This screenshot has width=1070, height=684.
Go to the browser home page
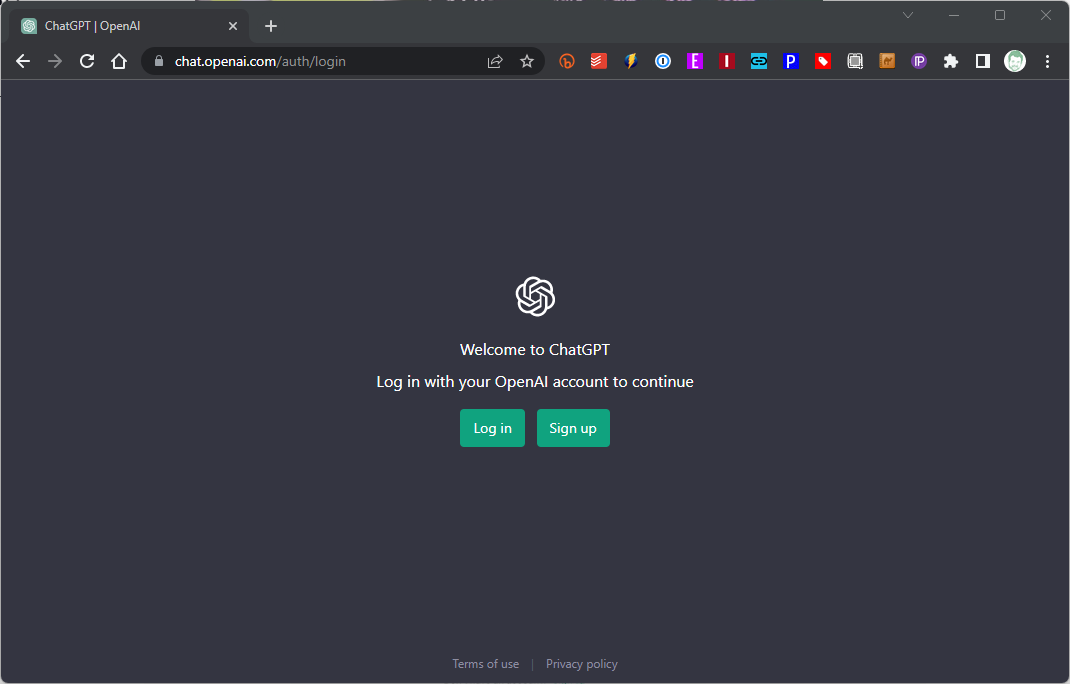click(x=118, y=61)
